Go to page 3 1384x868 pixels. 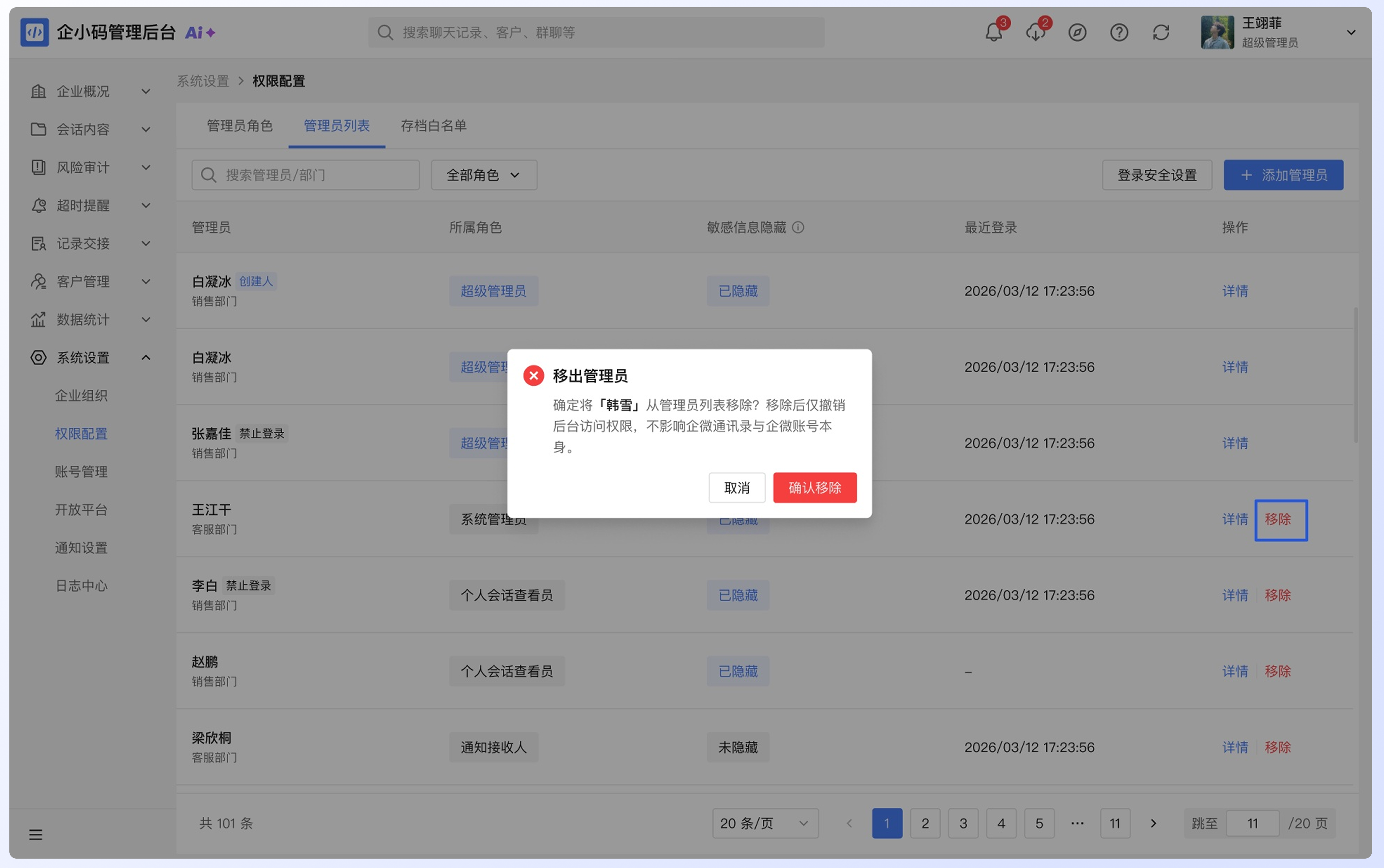pos(963,824)
